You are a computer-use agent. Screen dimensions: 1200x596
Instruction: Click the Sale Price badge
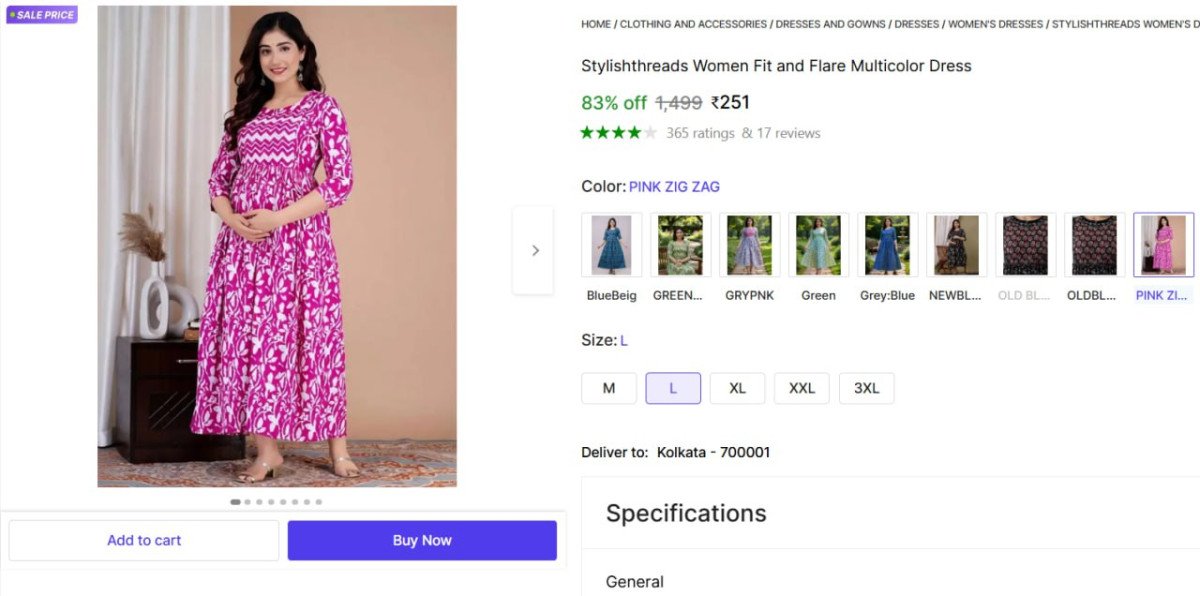[x=42, y=15]
